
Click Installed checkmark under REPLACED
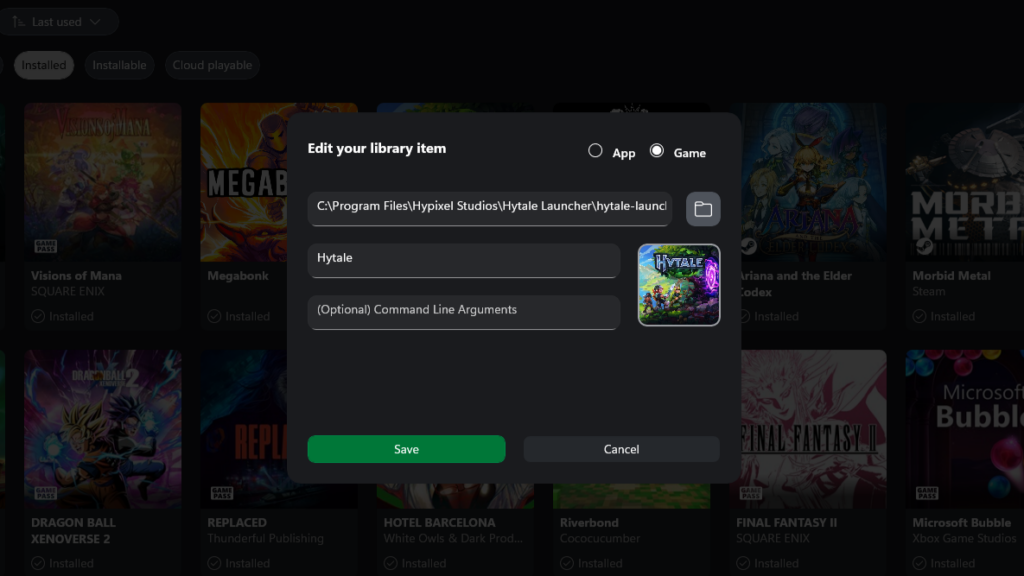(x=214, y=564)
